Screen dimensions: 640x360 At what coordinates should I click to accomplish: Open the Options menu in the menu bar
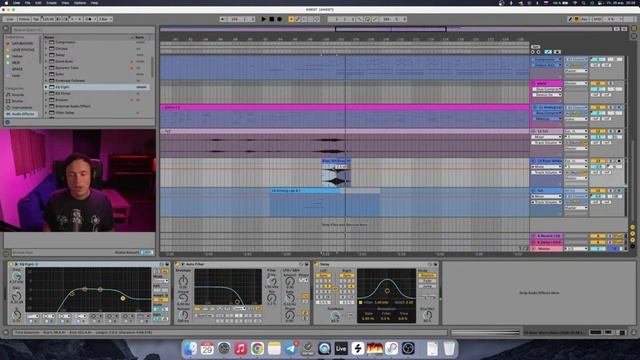pos(80,3)
